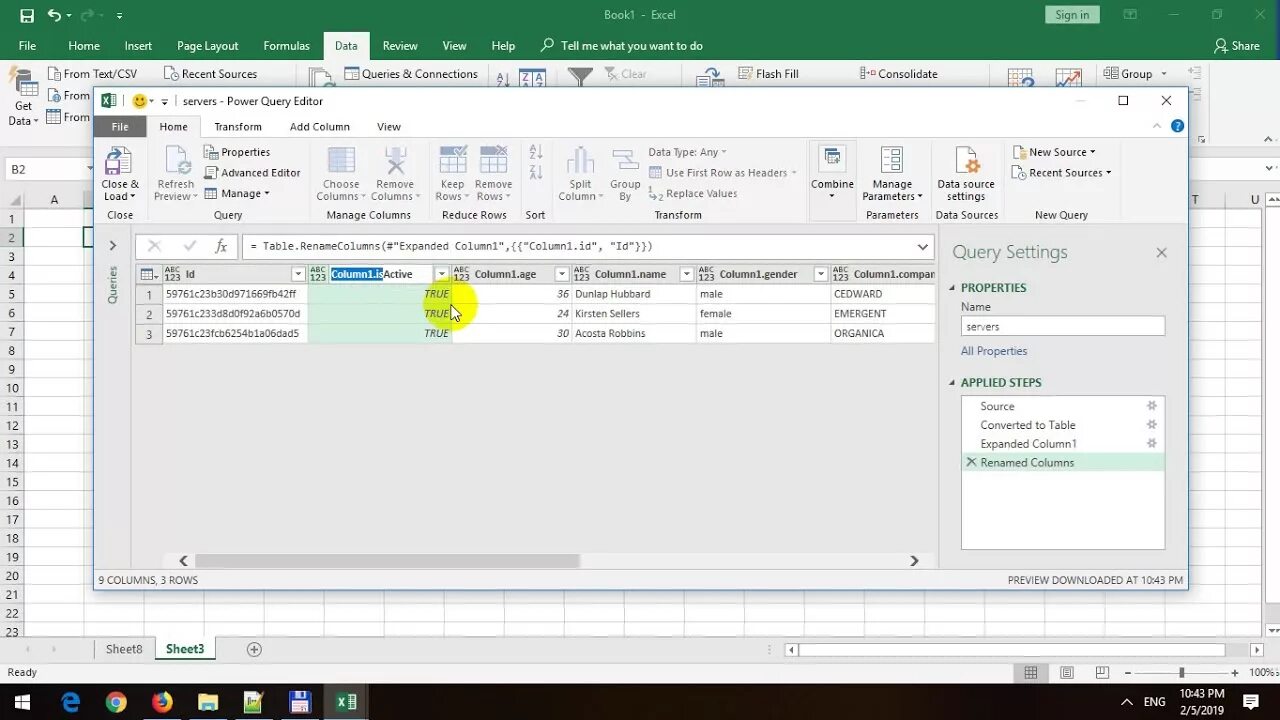Click the Excel zoom slider
This screenshot has height=720, width=1280.
point(1181,673)
